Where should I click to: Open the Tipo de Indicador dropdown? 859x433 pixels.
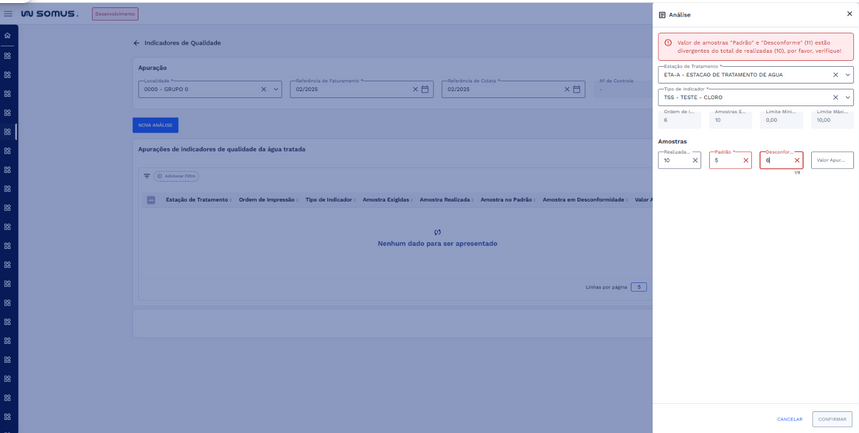pos(847,98)
